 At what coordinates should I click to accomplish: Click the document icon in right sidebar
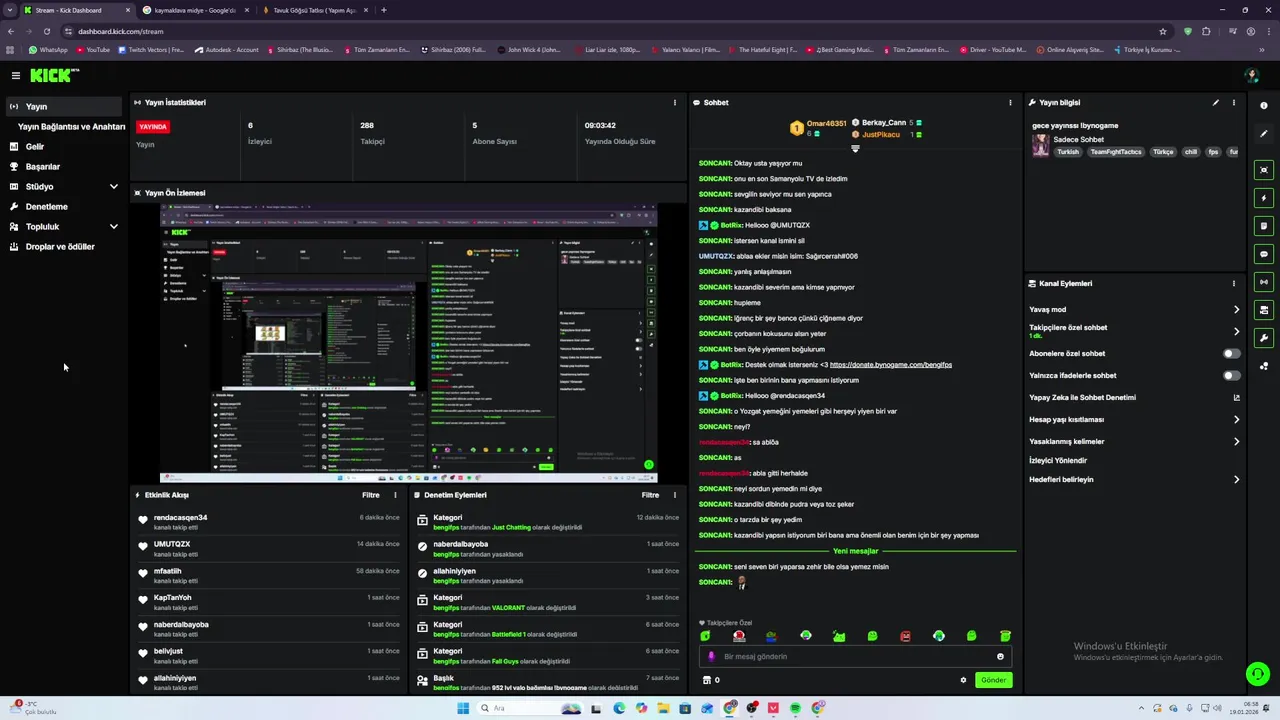(1264, 226)
